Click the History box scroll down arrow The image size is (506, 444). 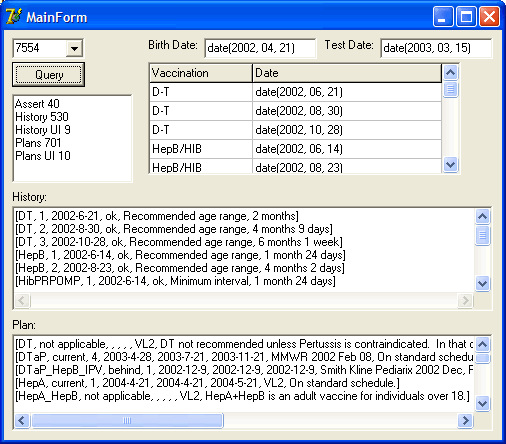point(483,284)
